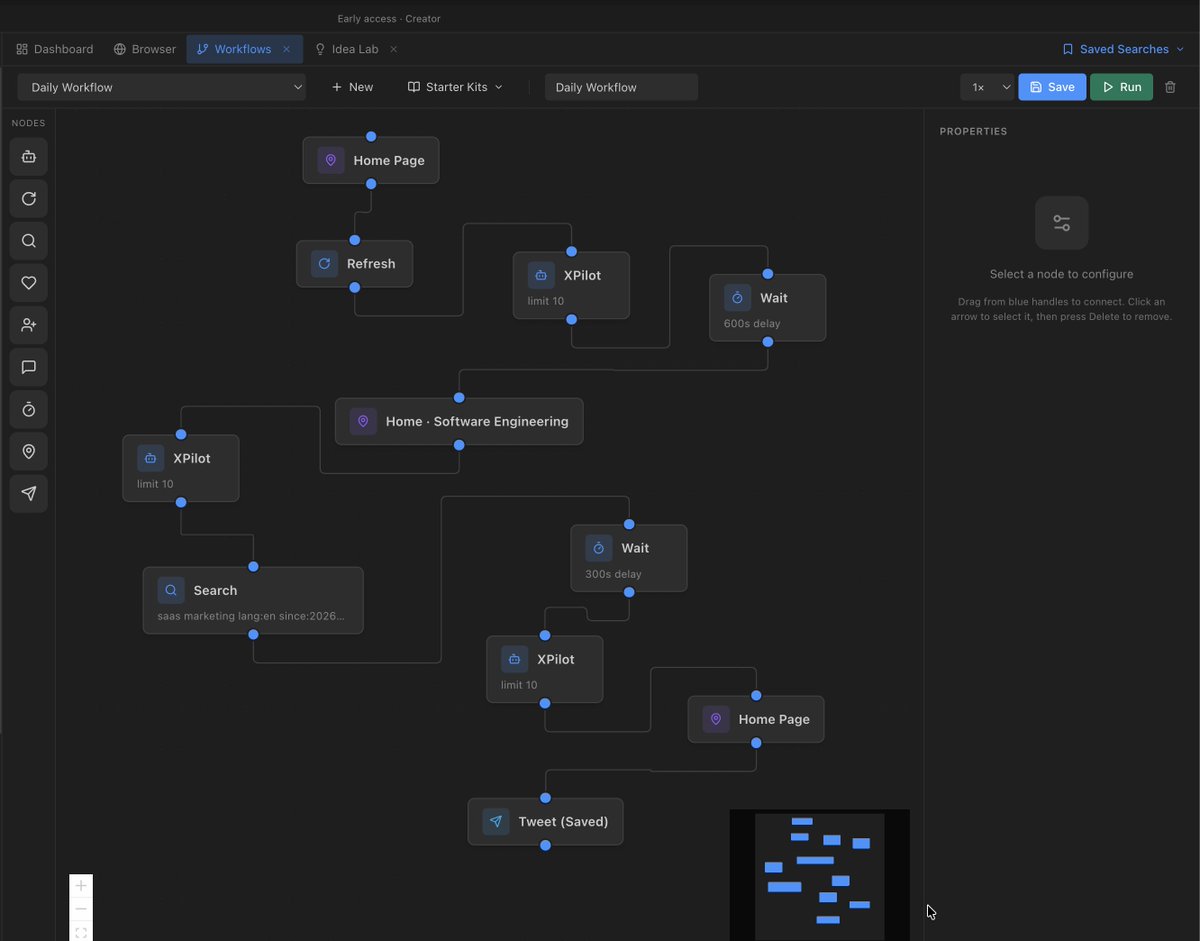Viewport: 1200px width, 941px height.
Task: Select the lower Home Page node
Action: [756, 719]
